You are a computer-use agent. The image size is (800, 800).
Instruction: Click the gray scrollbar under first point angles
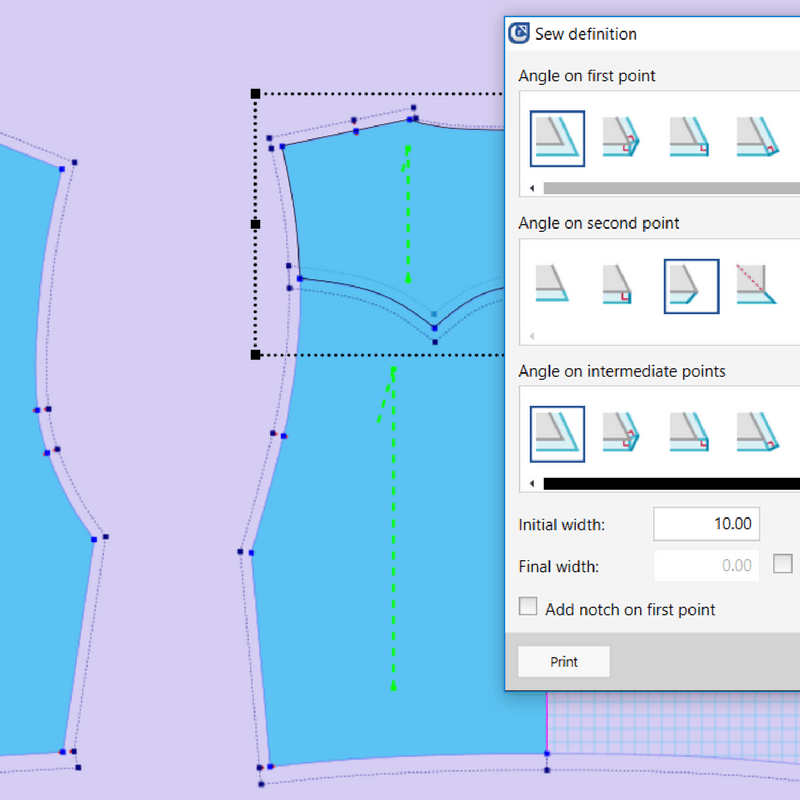coord(671,188)
